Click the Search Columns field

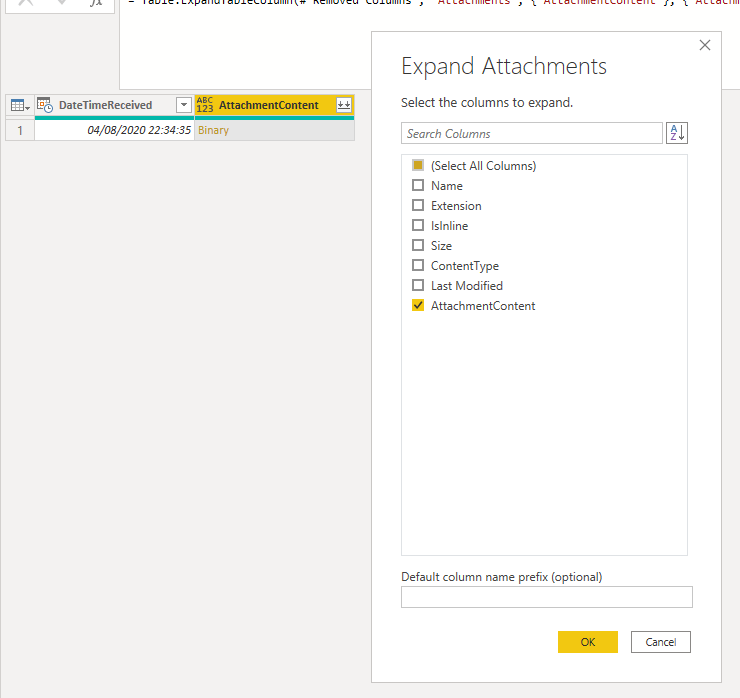[x=532, y=133]
